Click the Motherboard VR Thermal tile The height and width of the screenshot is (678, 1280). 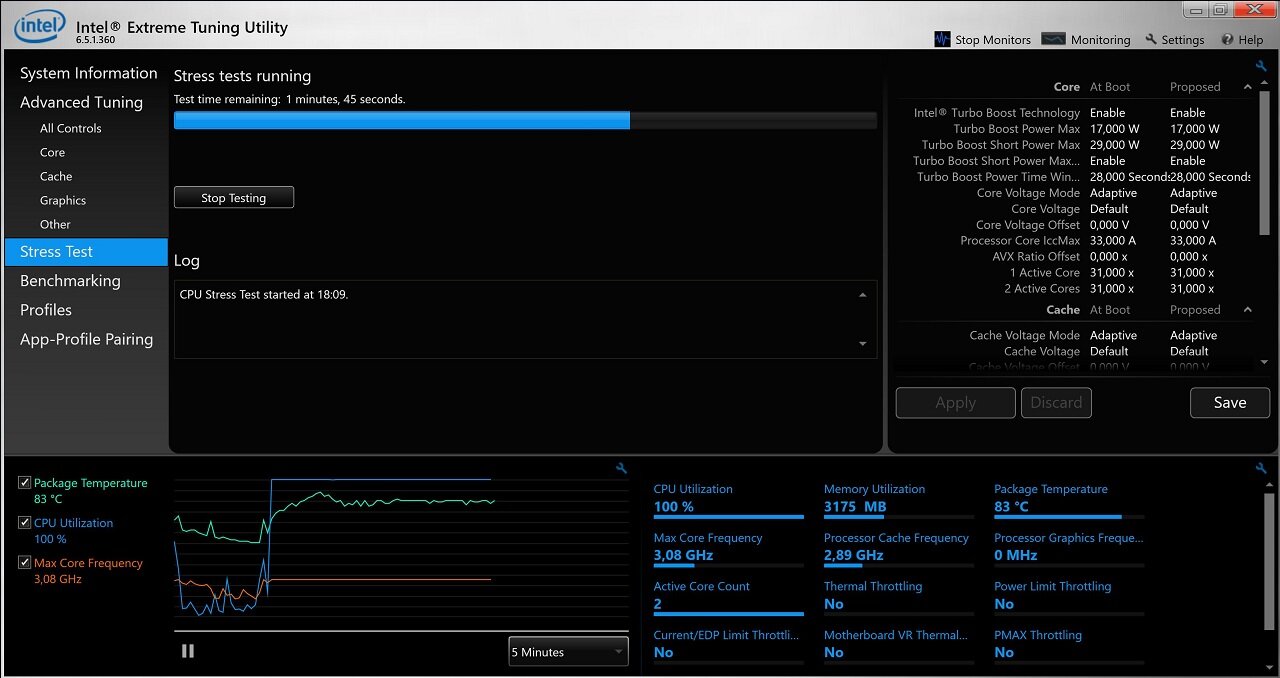pyautogui.click(x=899, y=644)
